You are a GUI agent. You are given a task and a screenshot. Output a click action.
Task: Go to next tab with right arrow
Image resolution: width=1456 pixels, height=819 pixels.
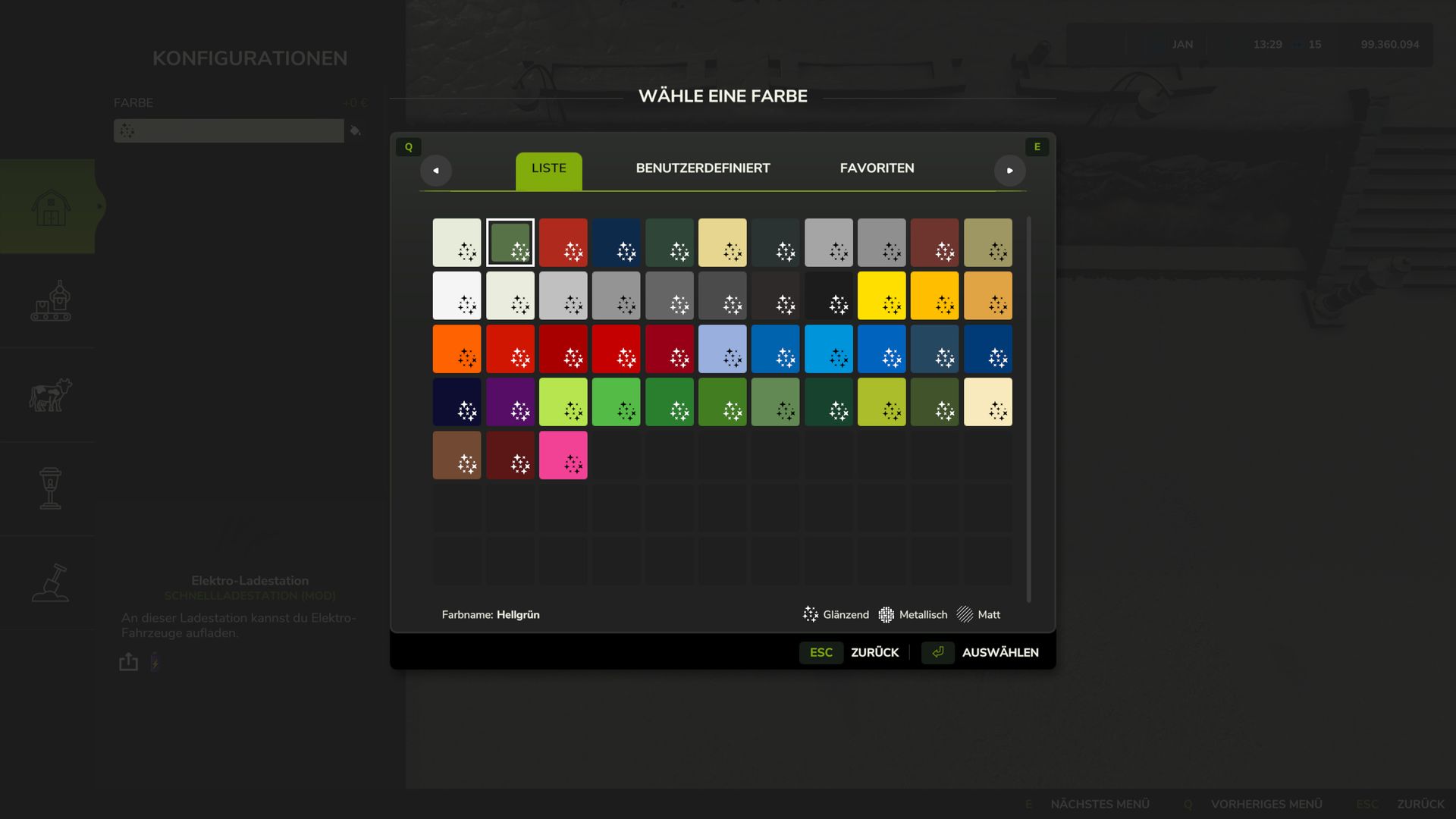pos(1010,171)
